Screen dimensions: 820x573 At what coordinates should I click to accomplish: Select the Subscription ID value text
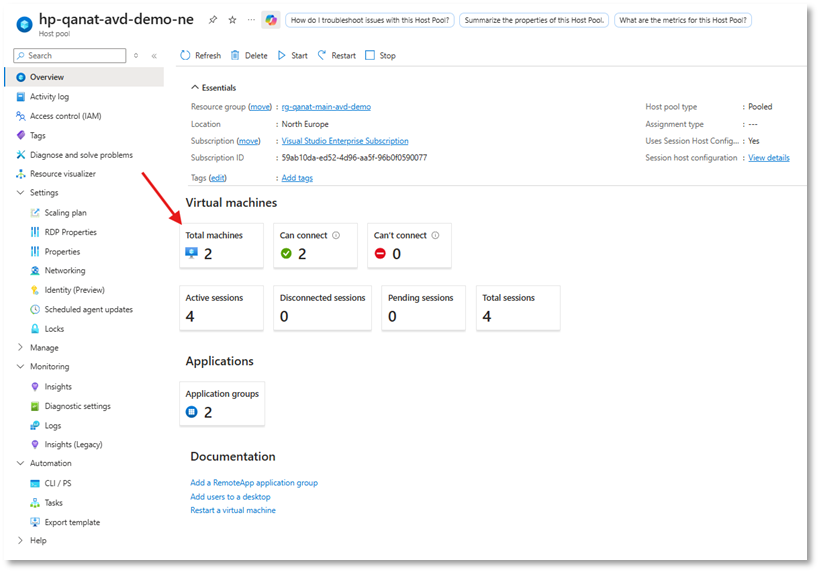pos(354,158)
